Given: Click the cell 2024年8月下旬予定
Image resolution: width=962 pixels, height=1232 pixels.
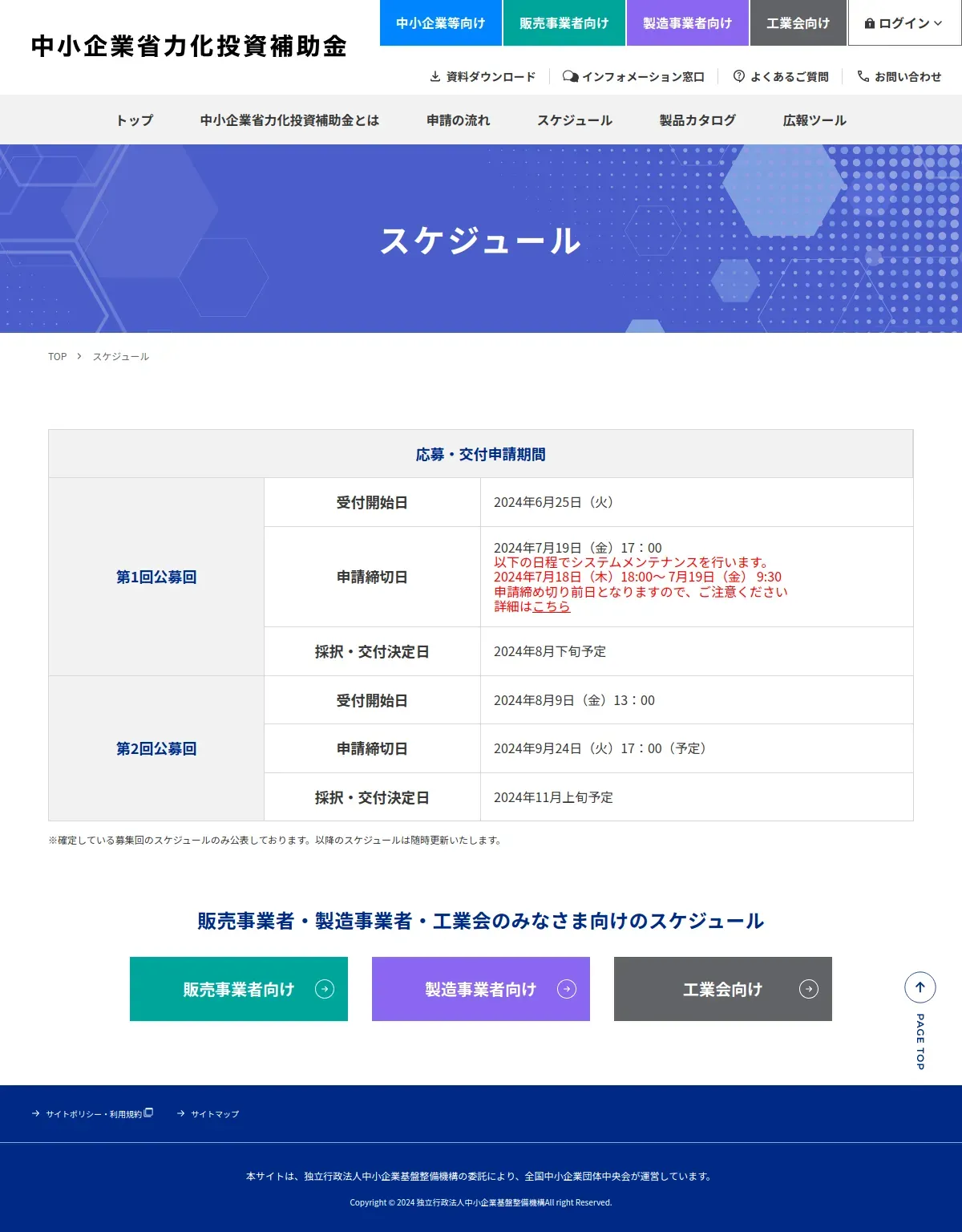Looking at the screenshot, I should click(x=697, y=651).
